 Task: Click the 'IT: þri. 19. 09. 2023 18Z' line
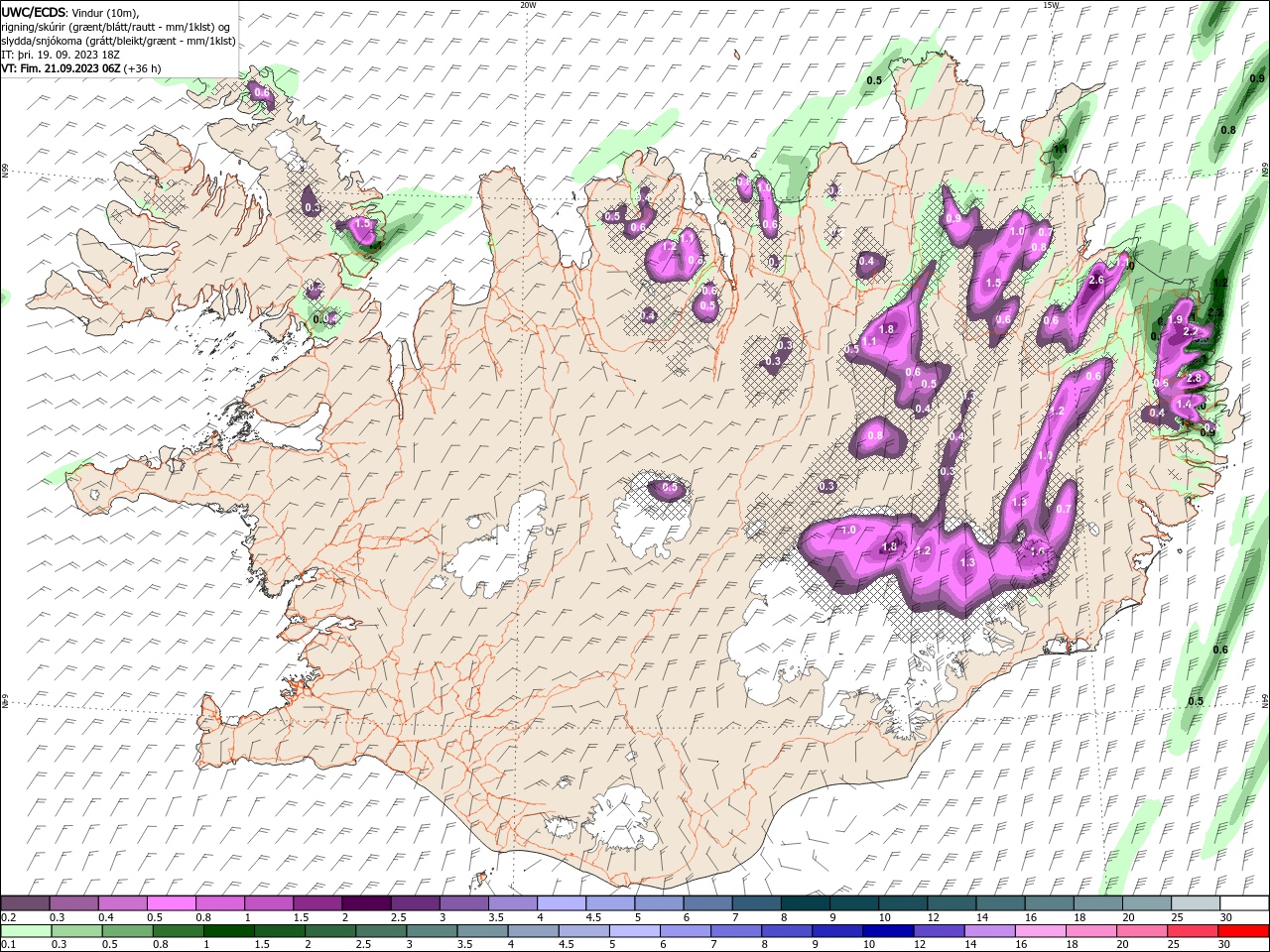click(x=62, y=55)
